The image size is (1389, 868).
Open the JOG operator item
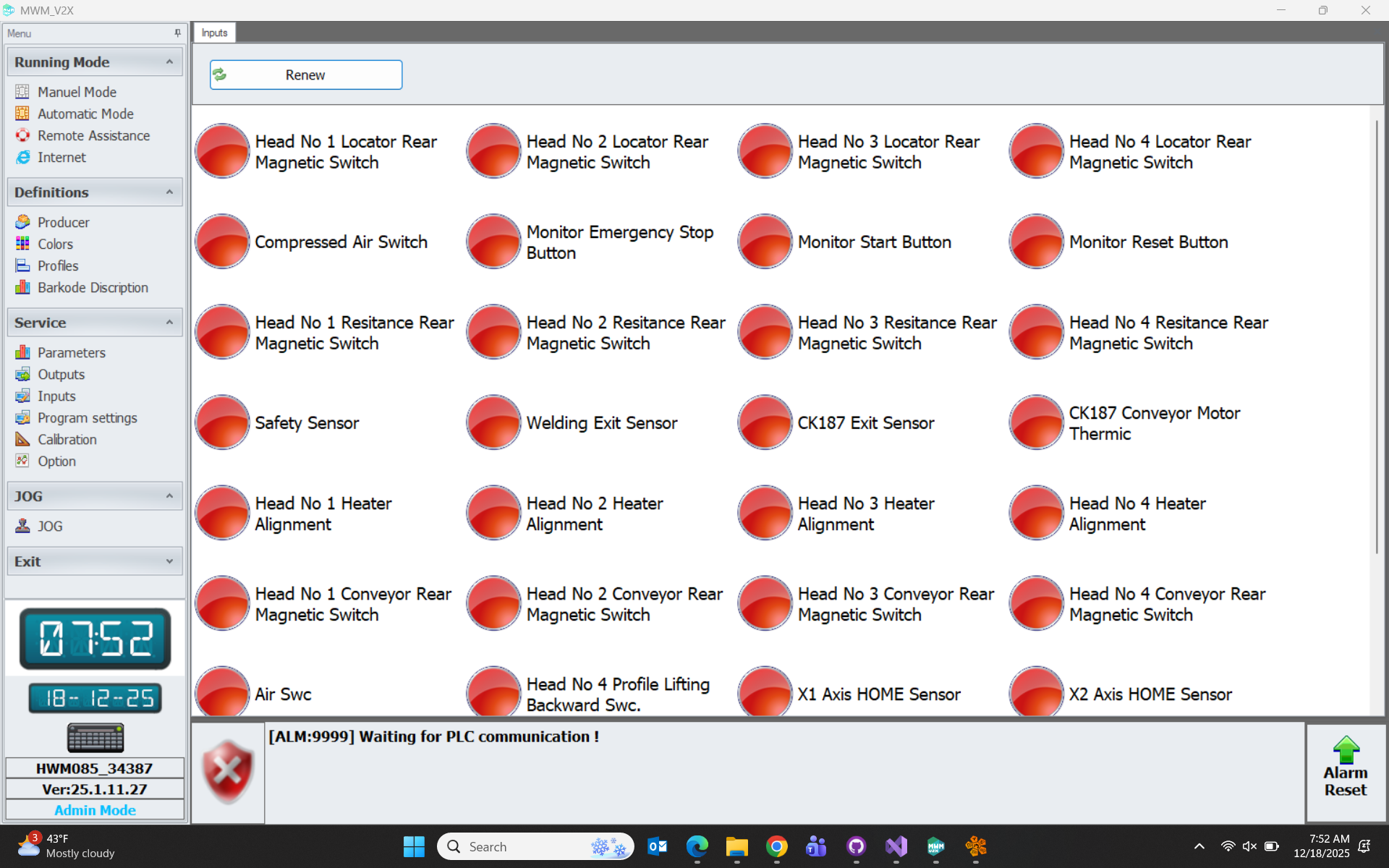(x=49, y=526)
